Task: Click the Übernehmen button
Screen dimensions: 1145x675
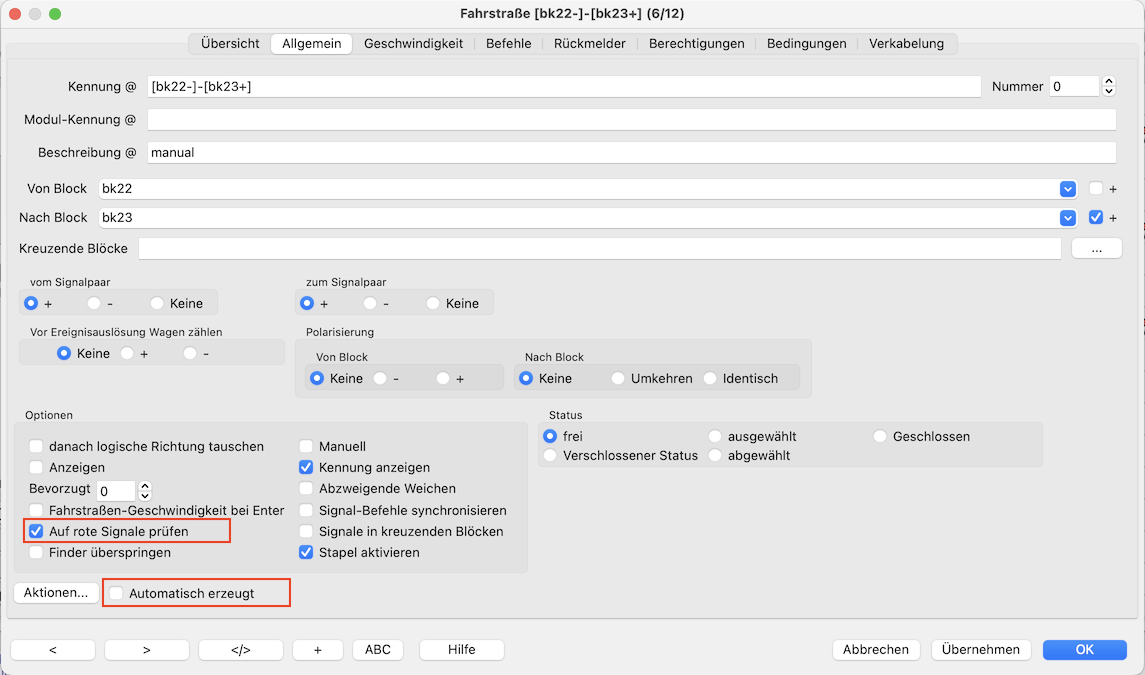Action: 980,649
